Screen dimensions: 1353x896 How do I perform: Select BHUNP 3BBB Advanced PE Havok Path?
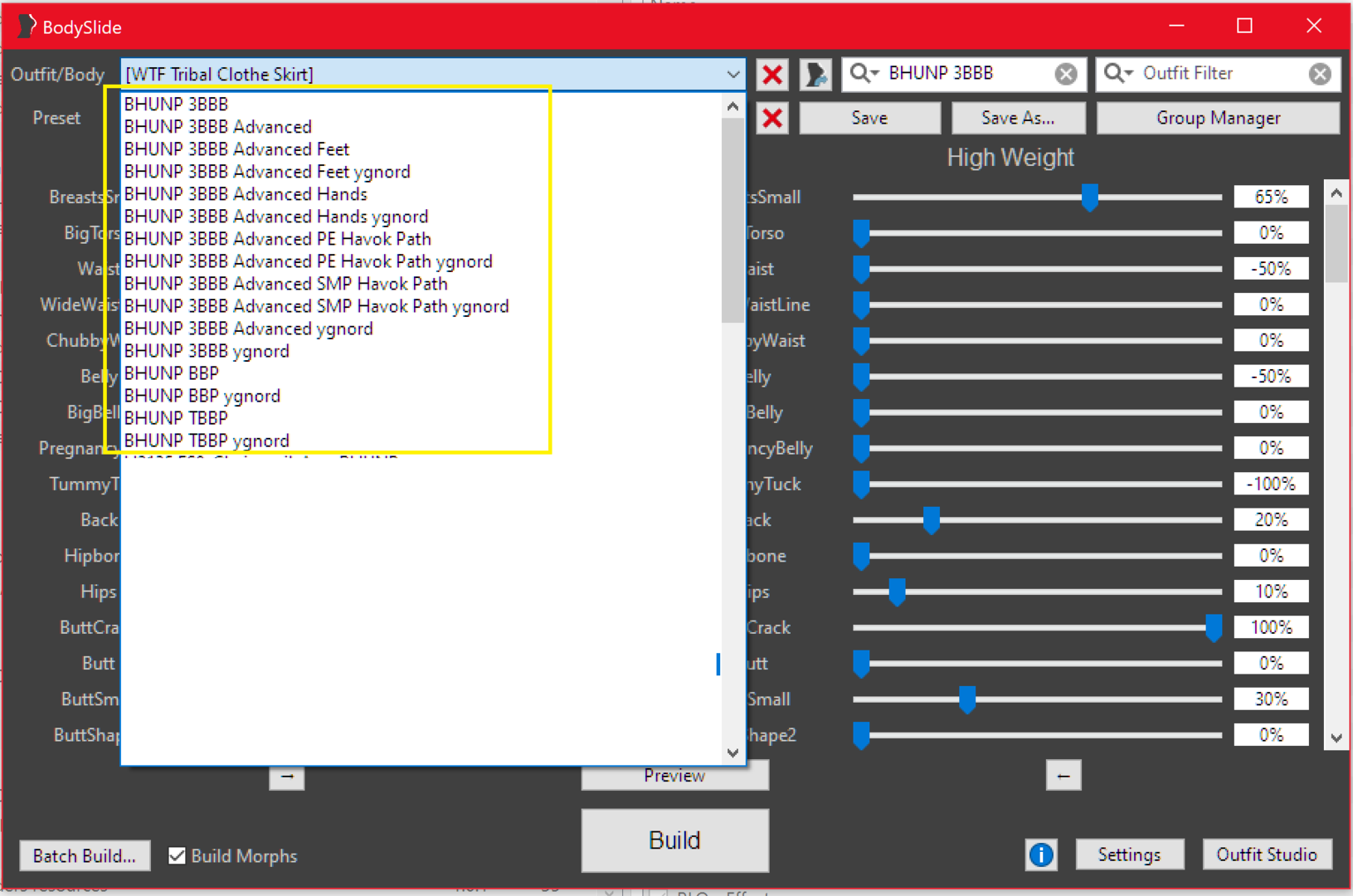coord(278,239)
